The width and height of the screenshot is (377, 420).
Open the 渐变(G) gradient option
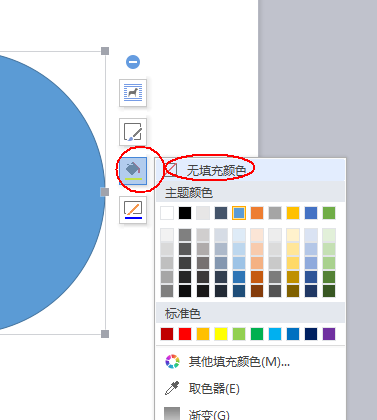coord(209,415)
